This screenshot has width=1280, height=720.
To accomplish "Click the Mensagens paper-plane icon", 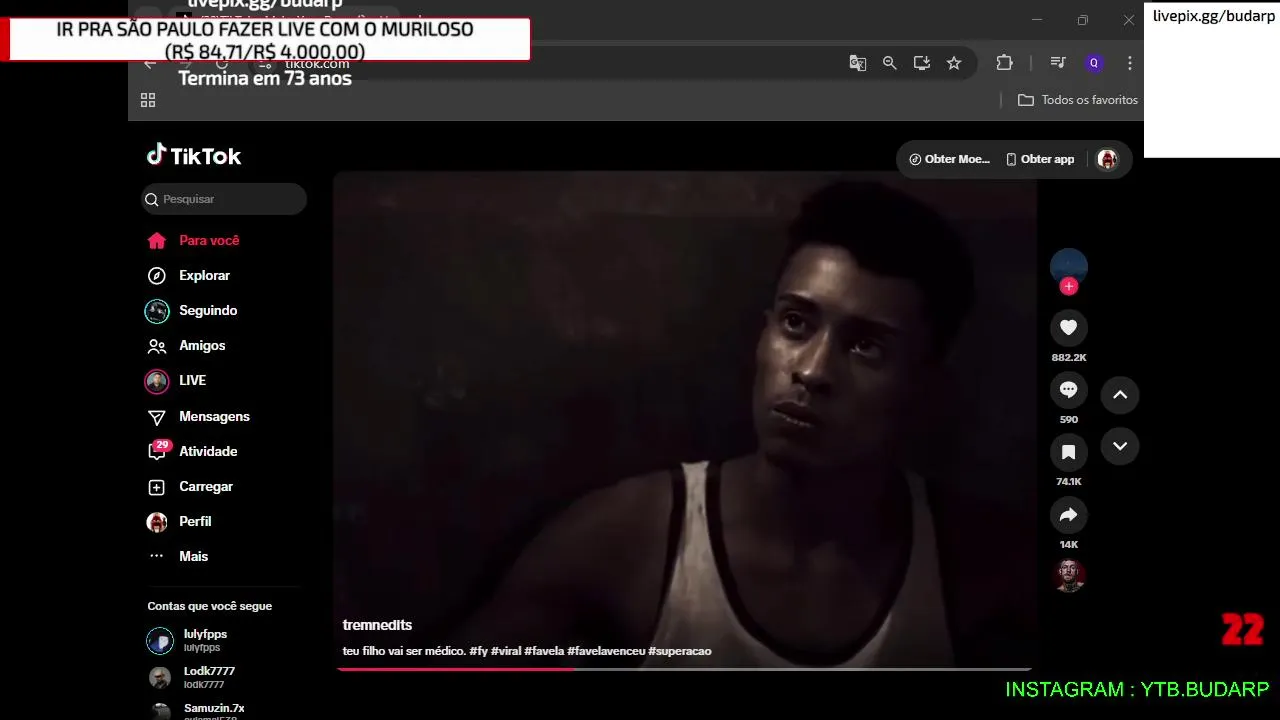I will 156,417.
